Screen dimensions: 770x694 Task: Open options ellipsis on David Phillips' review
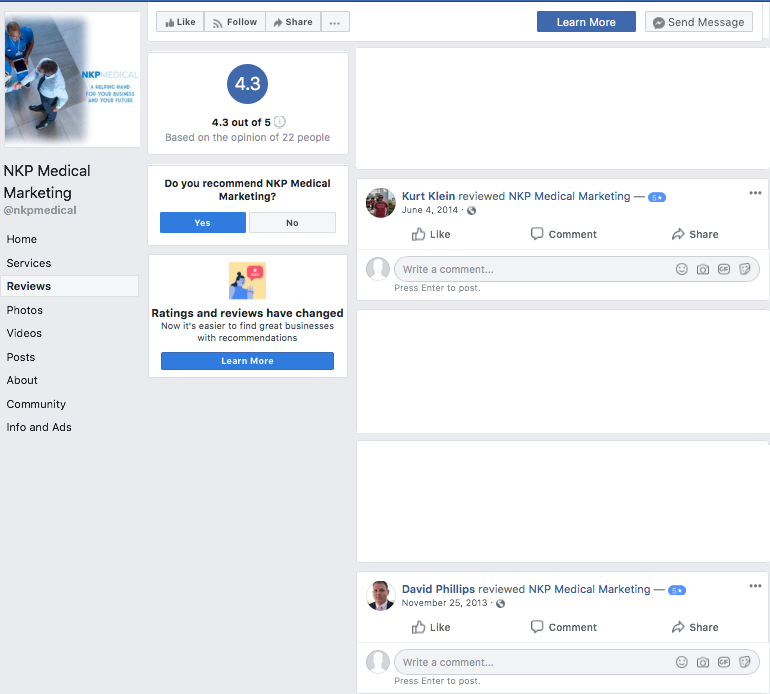(755, 586)
